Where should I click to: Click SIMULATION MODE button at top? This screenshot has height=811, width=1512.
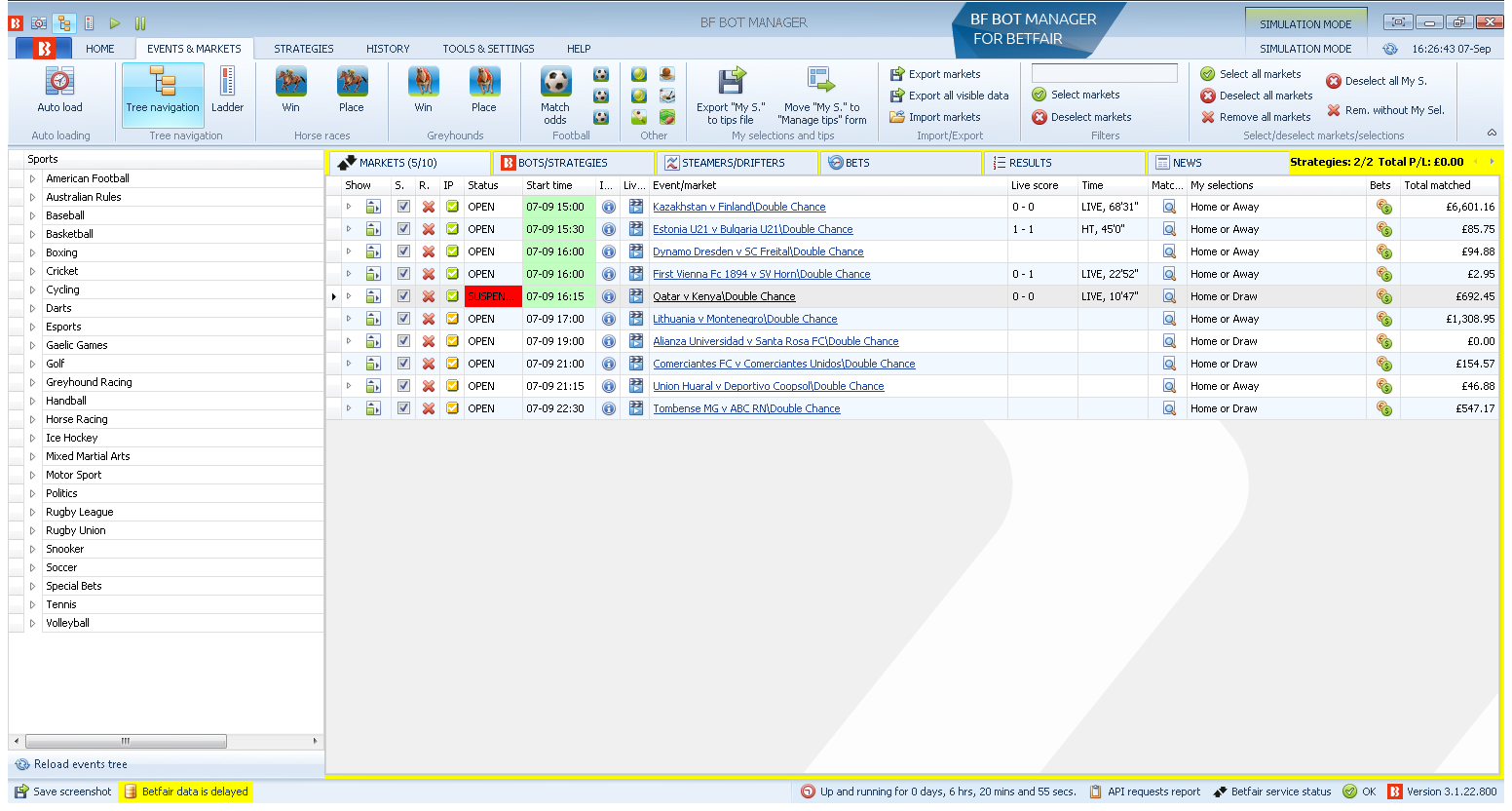[1305, 24]
